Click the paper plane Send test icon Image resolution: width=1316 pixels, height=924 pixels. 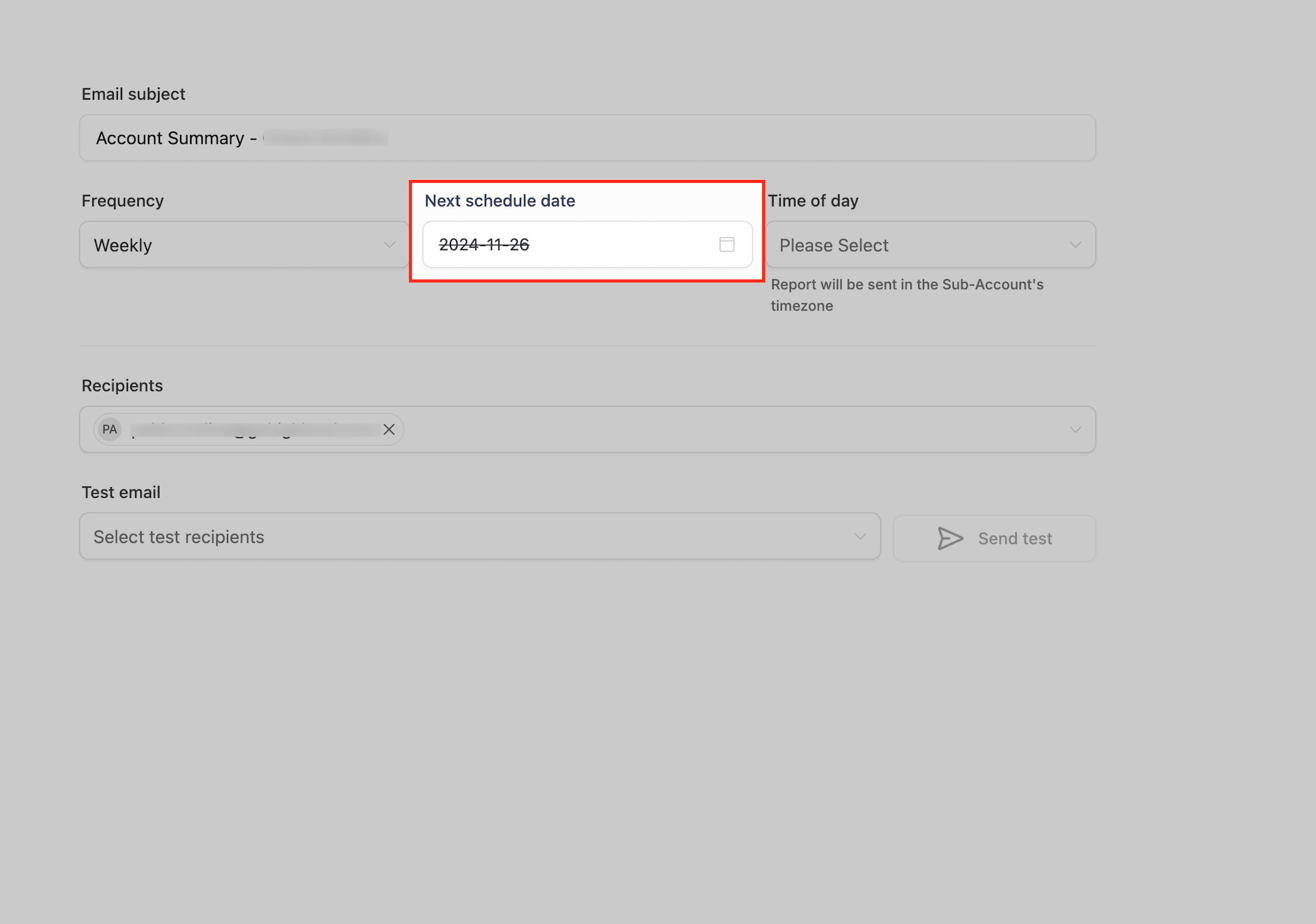point(950,538)
